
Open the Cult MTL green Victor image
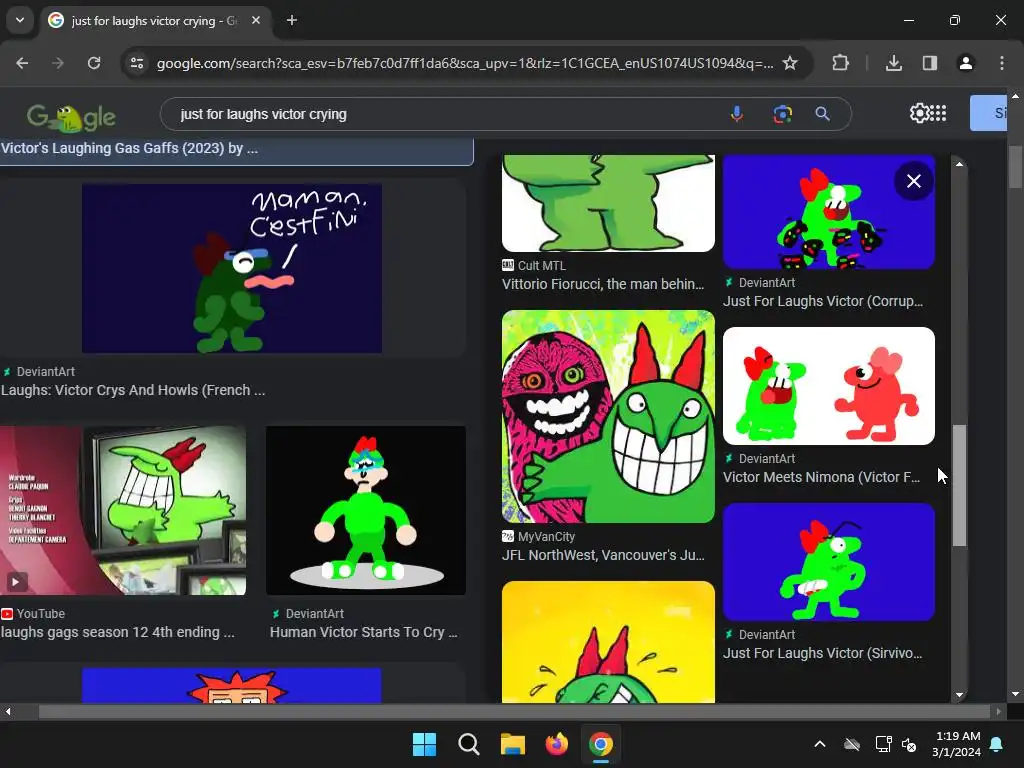coord(608,203)
